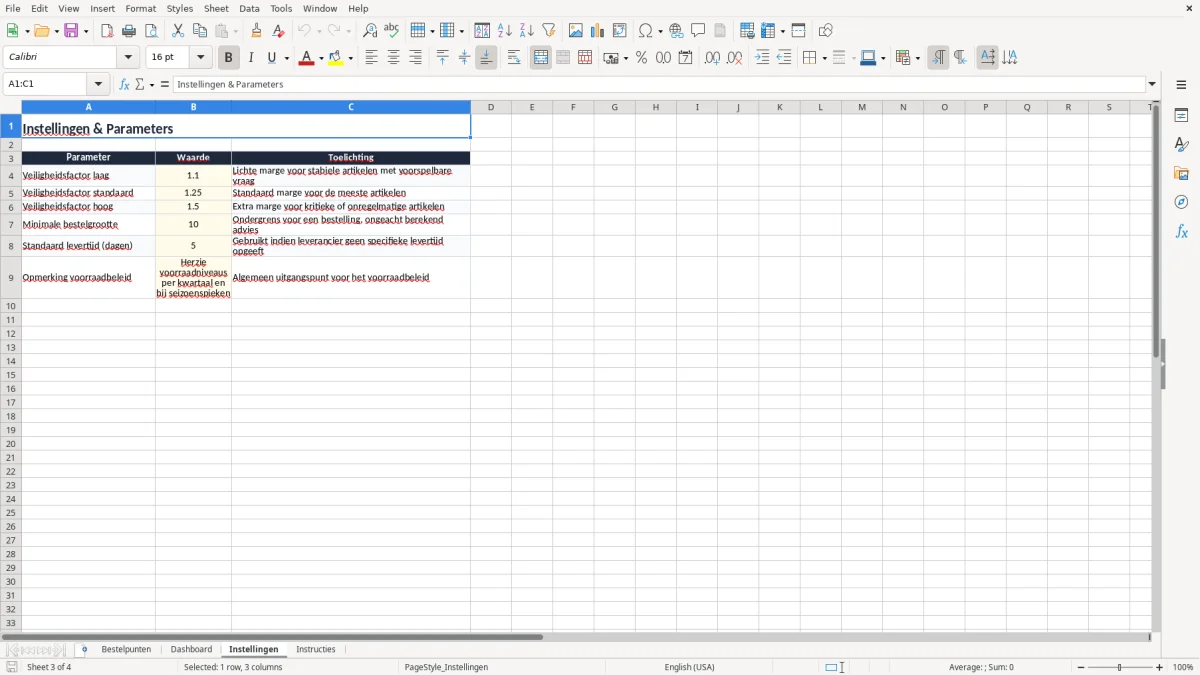Click Add Decimal Place icon
Image resolution: width=1200 pixels, height=675 pixels.
712,58
